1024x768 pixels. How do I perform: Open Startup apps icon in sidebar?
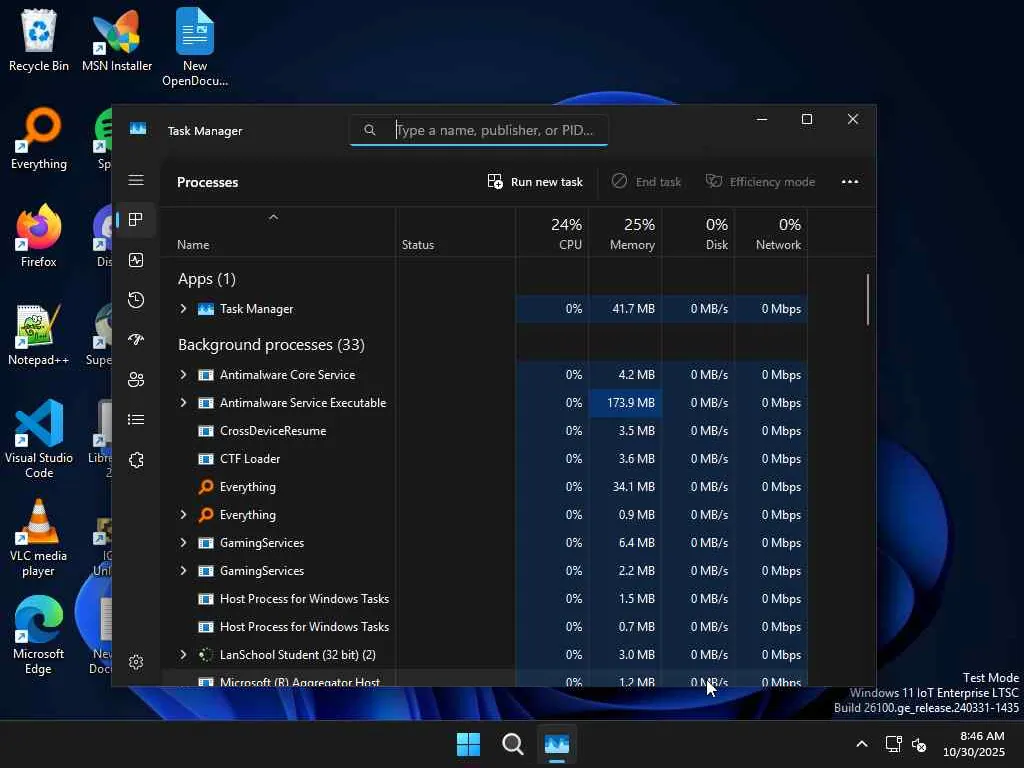[136, 340]
